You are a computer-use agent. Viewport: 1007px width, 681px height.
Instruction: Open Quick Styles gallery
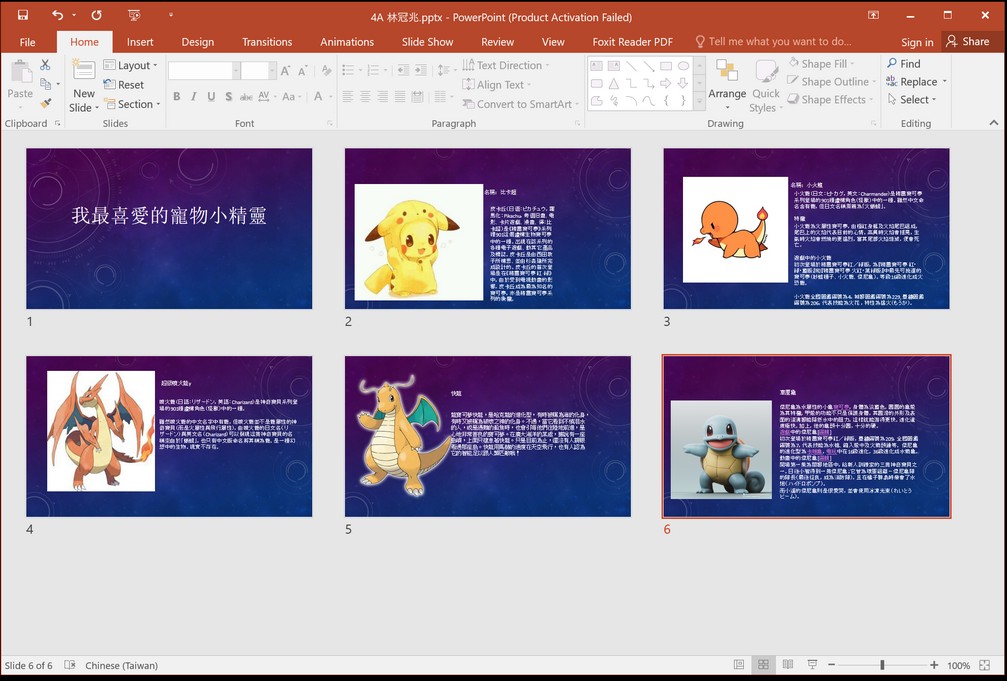point(766,86)
